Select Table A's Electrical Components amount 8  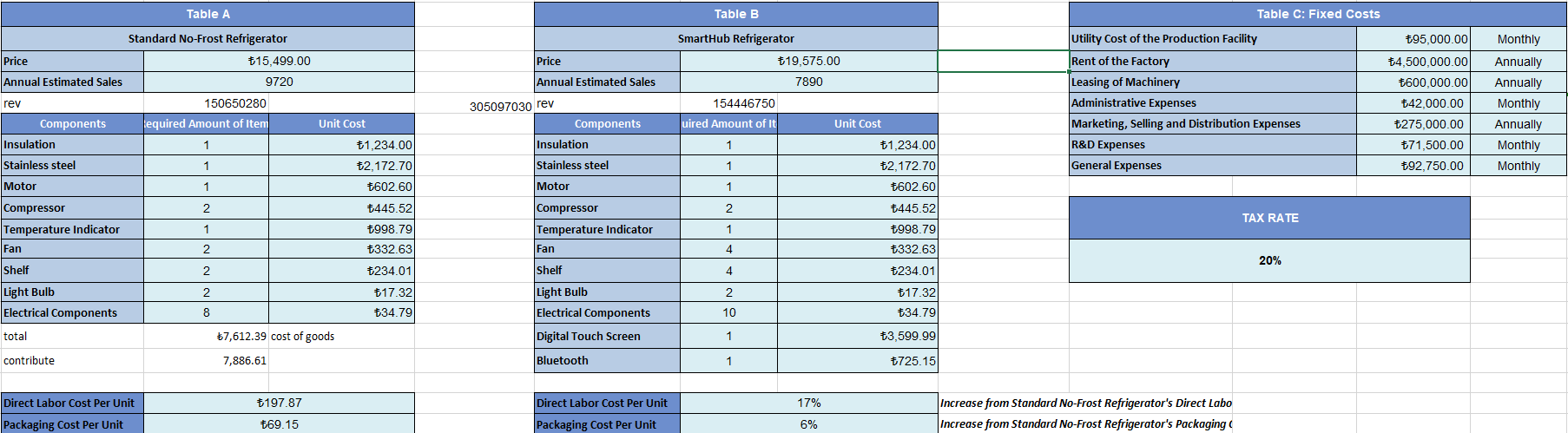[206, 312]
